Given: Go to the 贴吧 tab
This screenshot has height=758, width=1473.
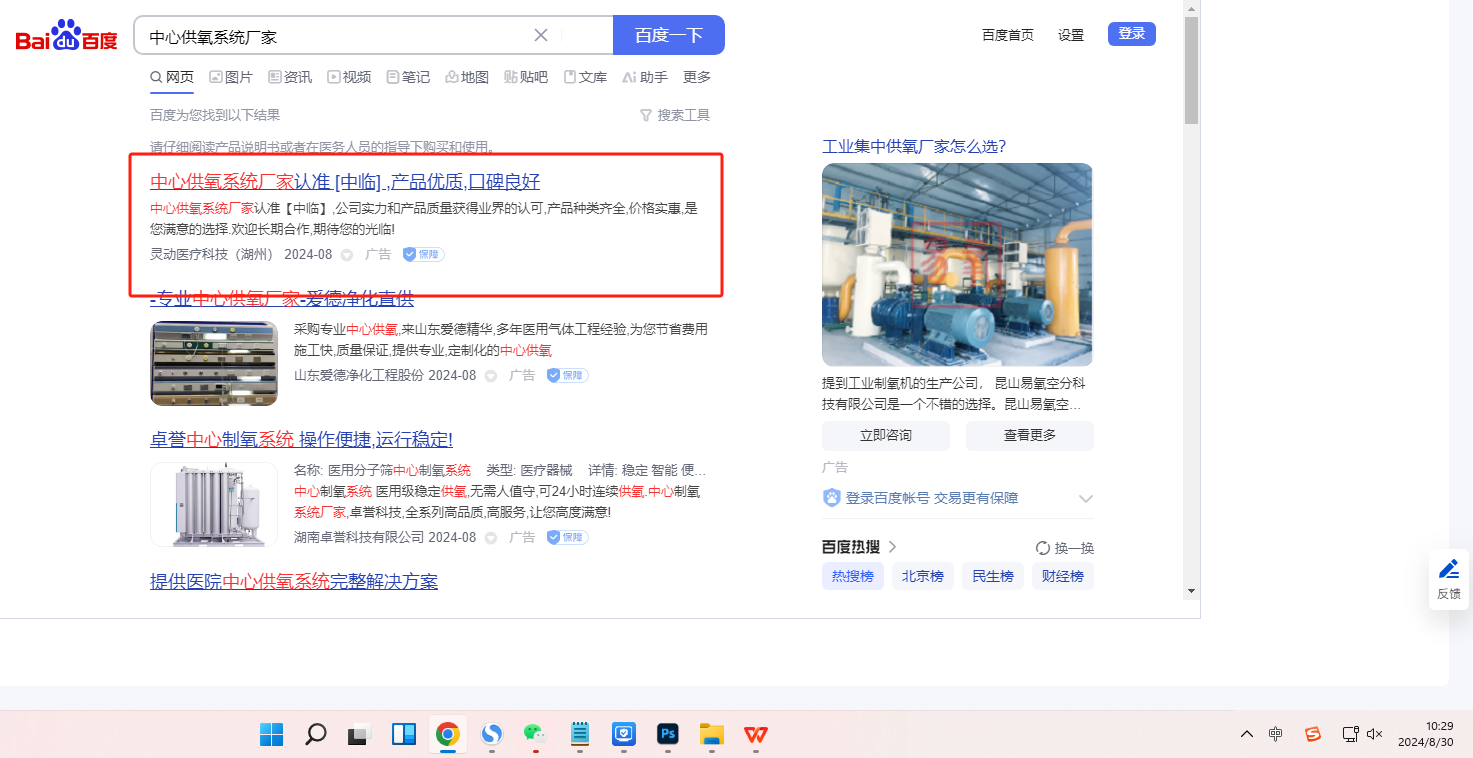Looking at the screenshot, I should (x=526, y=77).
